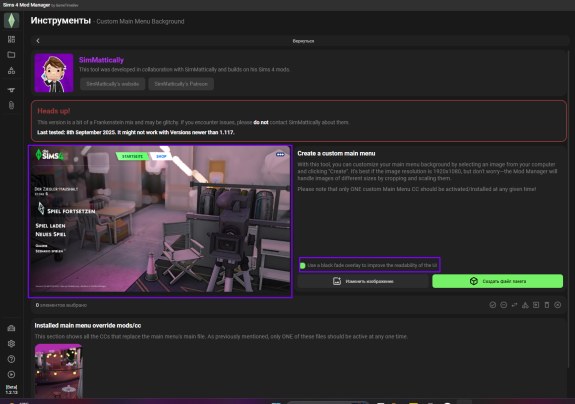Screen dimensions: 575x404
Task: Click the back chevron arrow
Action: pos(38,41)
